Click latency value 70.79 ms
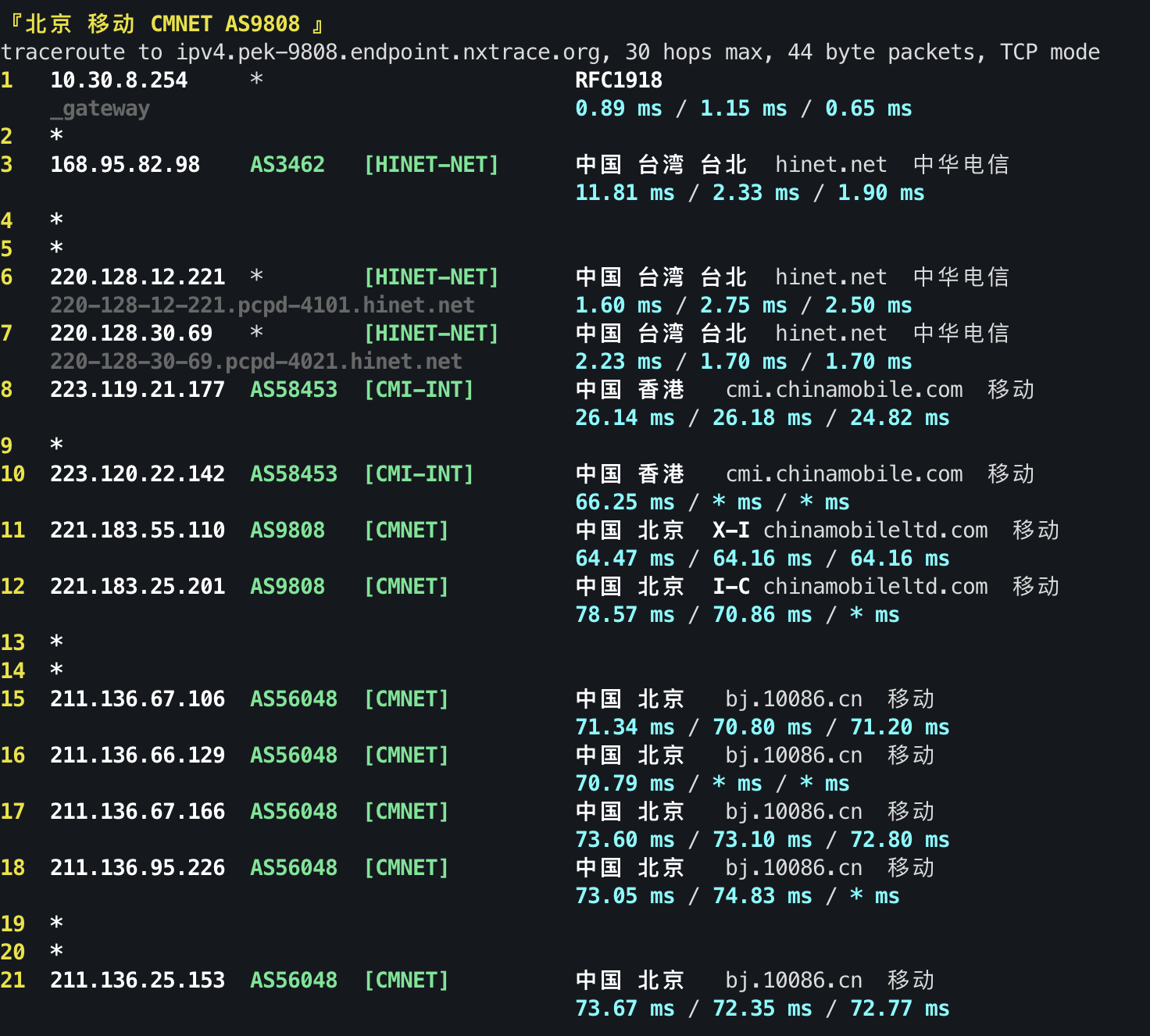 [x=625, y=784]
